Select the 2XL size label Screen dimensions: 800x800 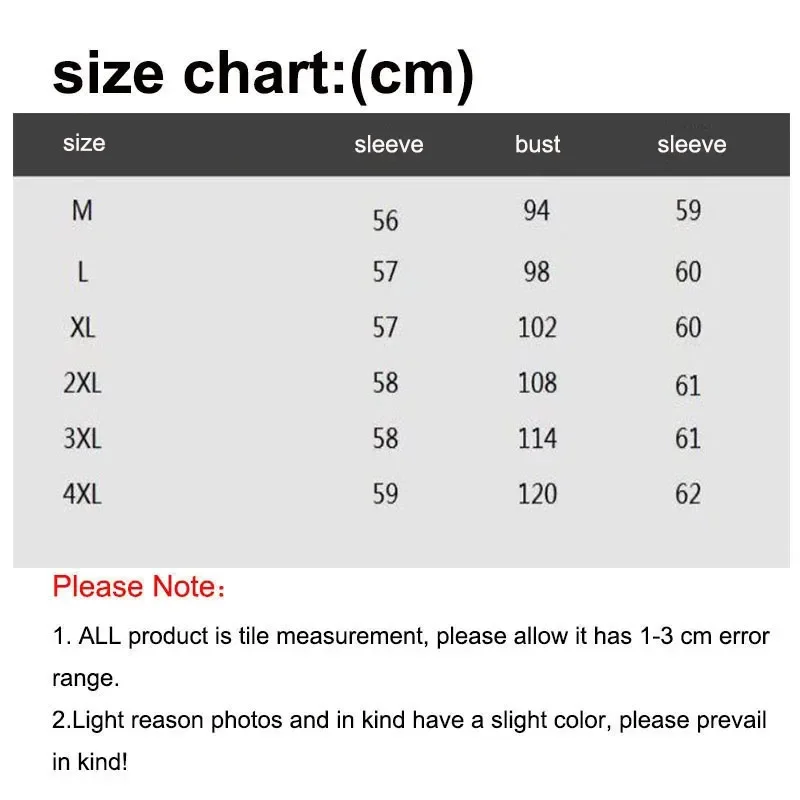click(x=83, y=384)
